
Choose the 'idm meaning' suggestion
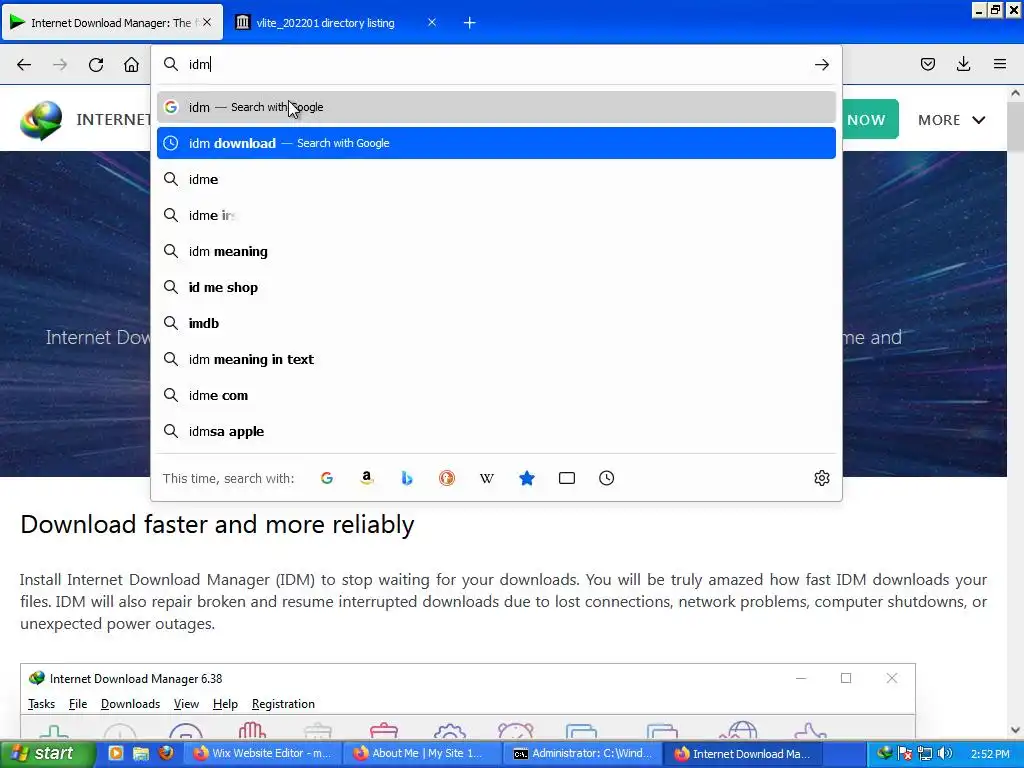click(496, 251)
